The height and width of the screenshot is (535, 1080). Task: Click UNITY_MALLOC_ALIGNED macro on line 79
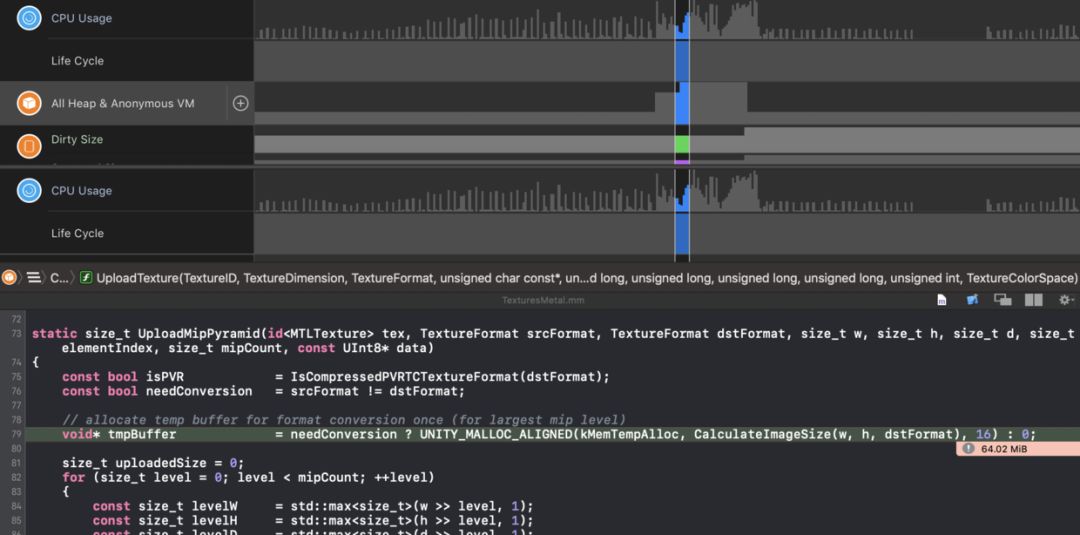pyautogui.click(x=495, y=434)
